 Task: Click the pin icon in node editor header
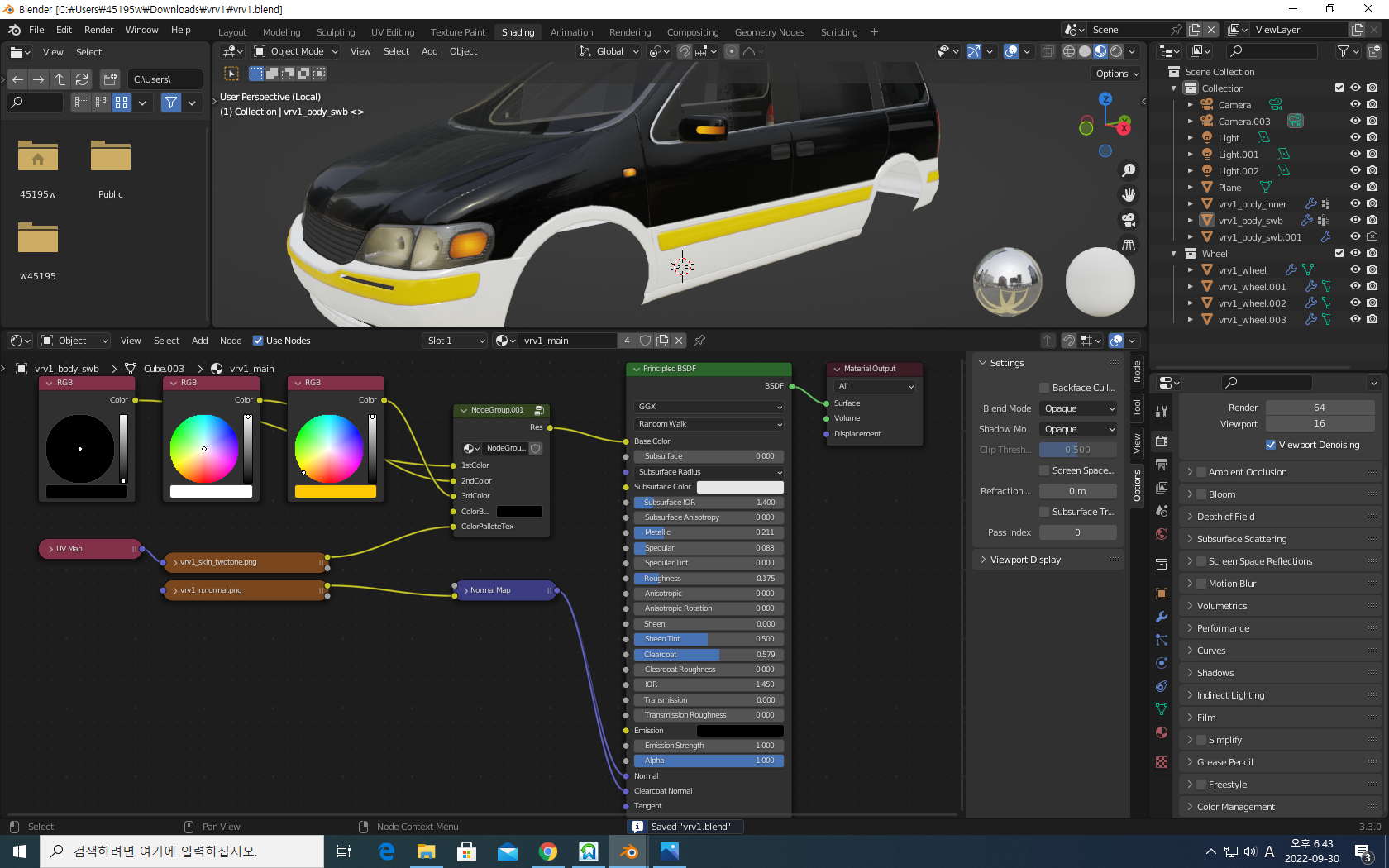click(x=699, y=341)
